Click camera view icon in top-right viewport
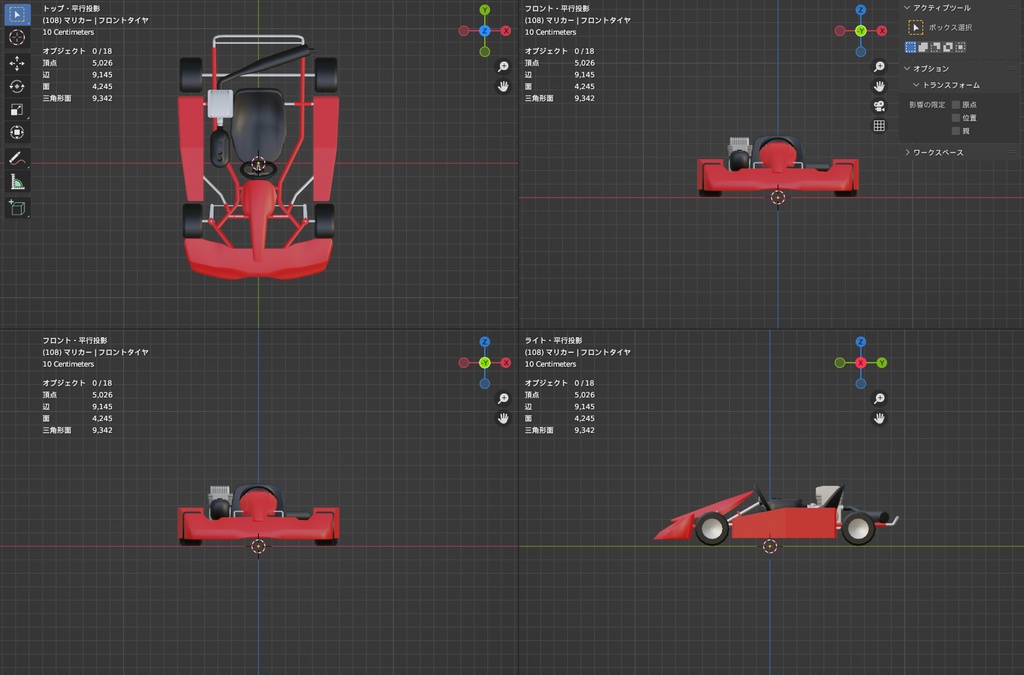Image resolution: width=1024 pixels, height=675 pixels. [879, 106]
